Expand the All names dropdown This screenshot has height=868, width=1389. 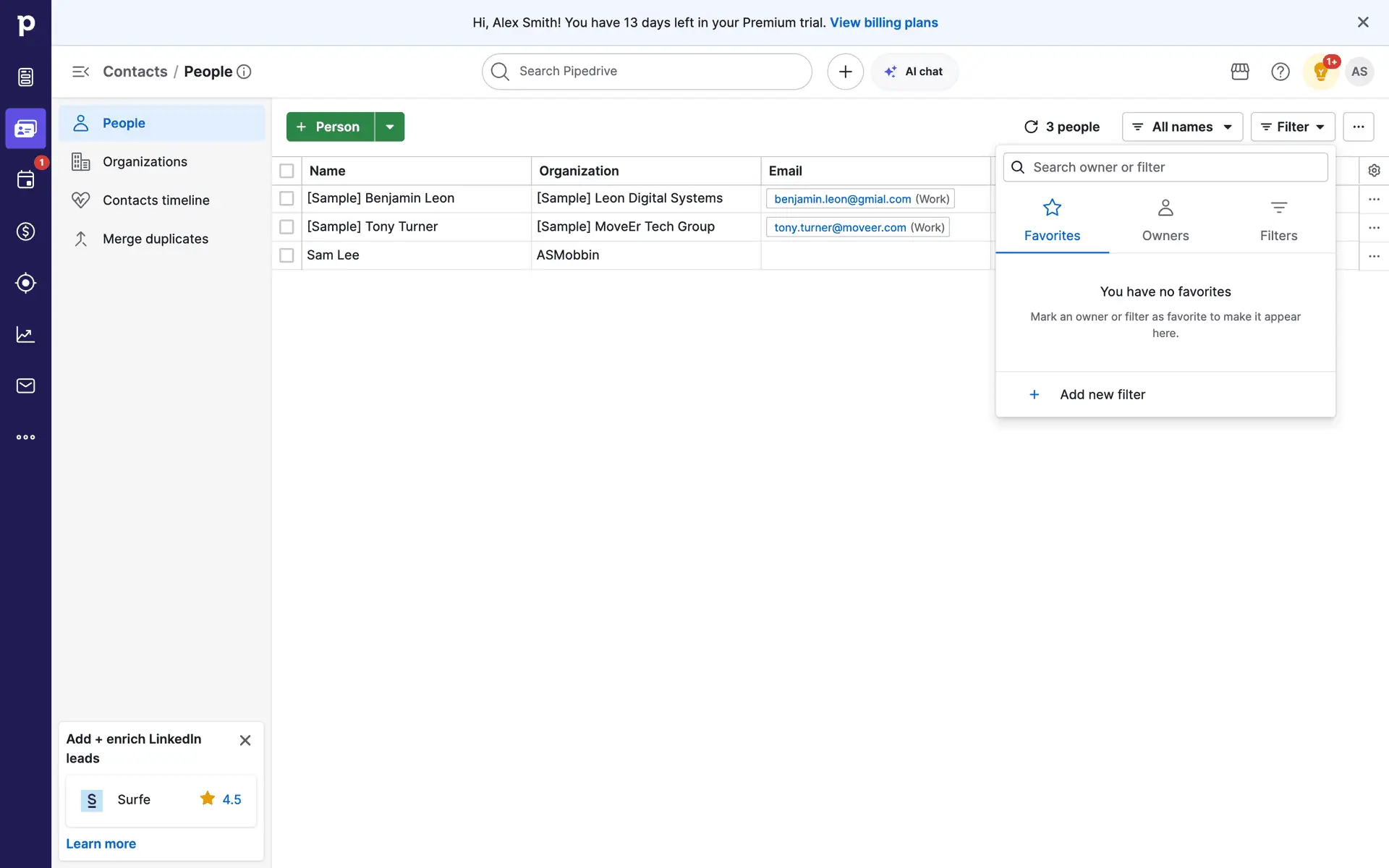pos(1182,127)
